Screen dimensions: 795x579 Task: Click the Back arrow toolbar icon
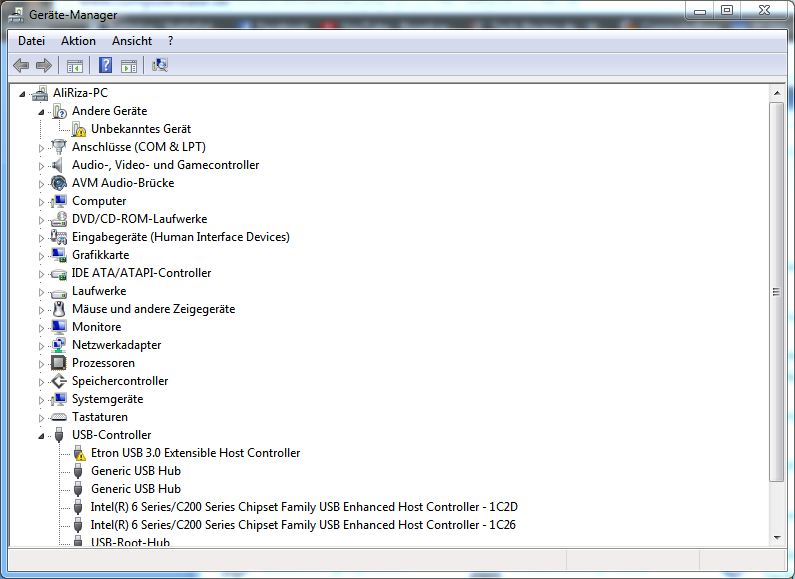(21, 65)
